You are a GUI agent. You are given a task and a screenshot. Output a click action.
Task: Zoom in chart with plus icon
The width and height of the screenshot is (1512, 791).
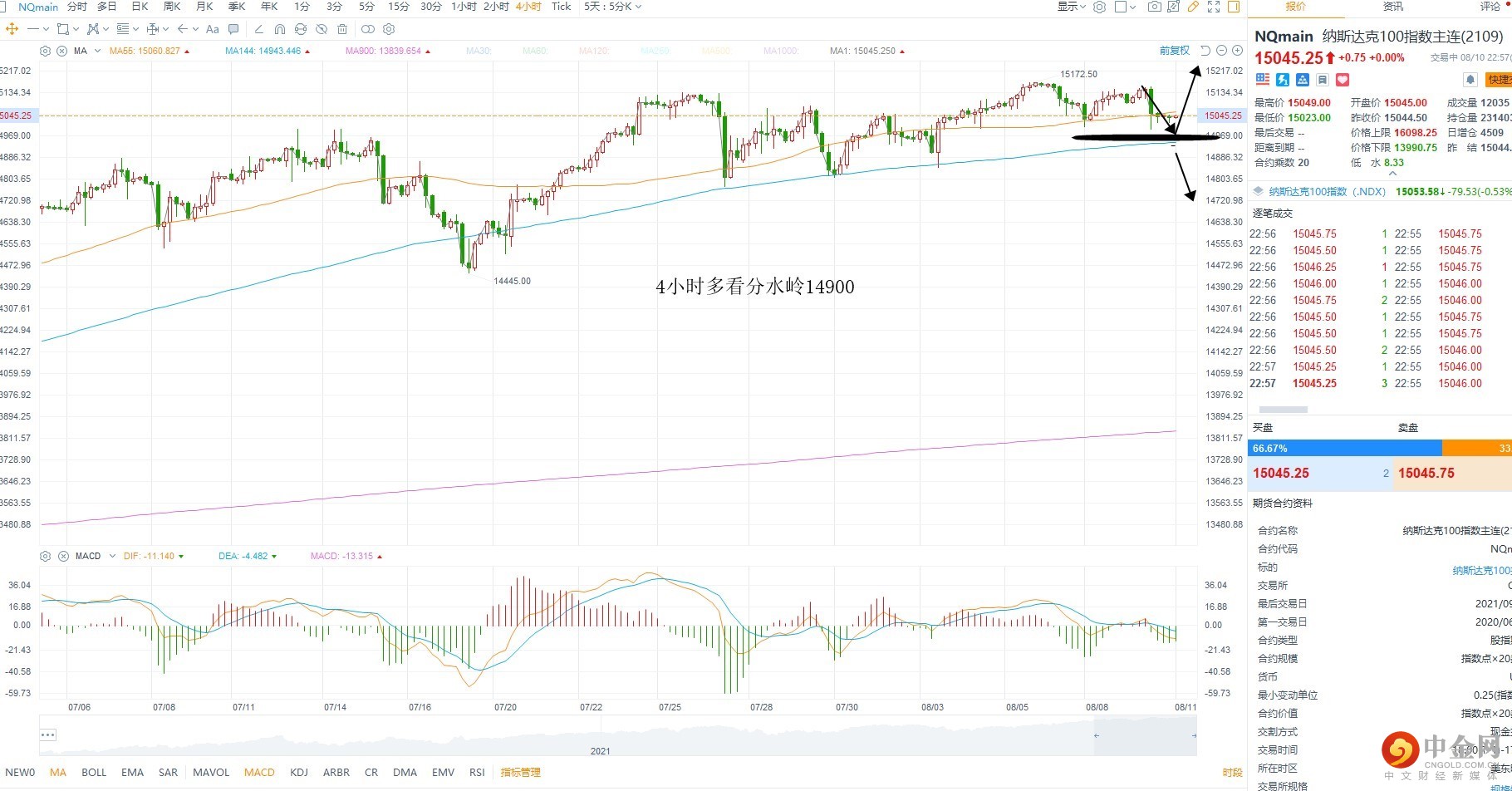coord(1237,51)
